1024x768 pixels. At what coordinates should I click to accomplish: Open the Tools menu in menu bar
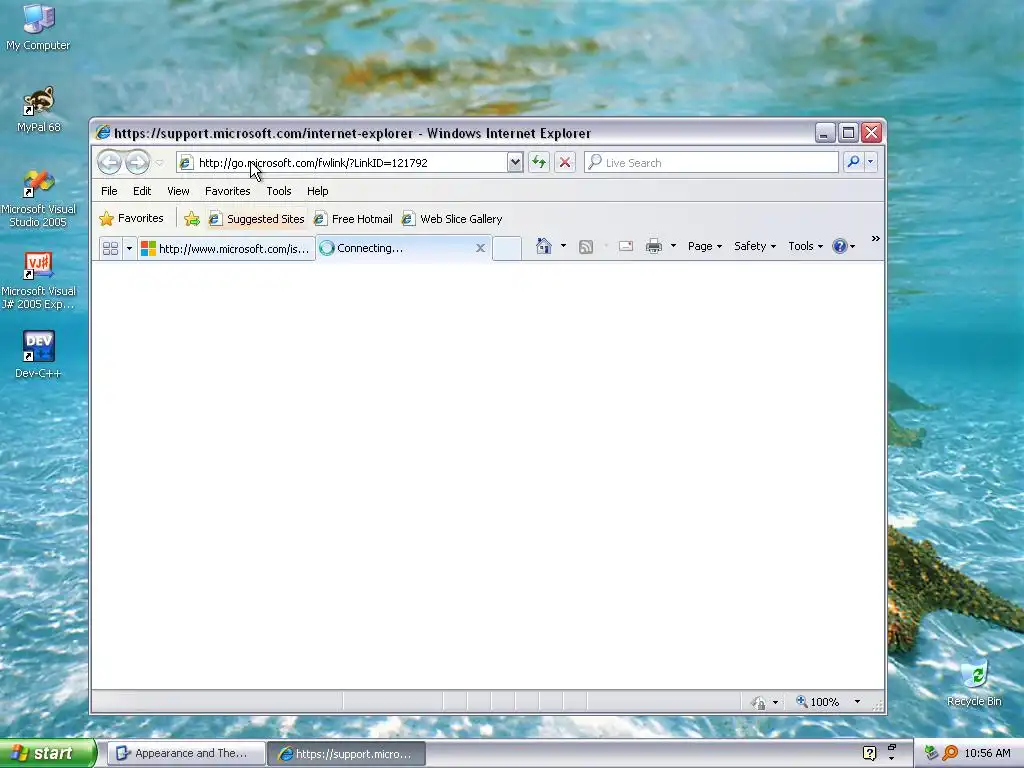coord(279,191)
